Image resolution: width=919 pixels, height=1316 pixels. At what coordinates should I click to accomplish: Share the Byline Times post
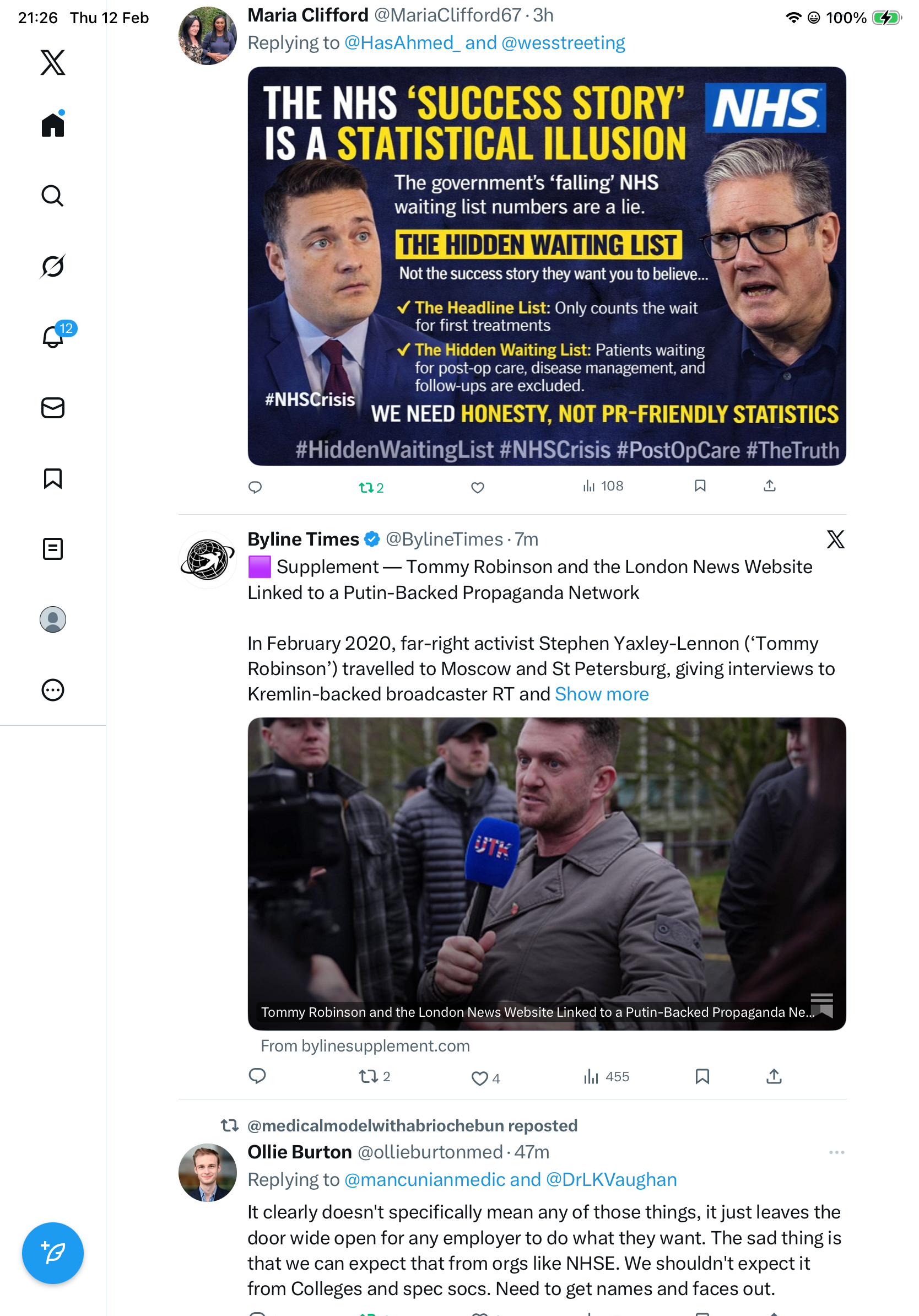click(774, 1077)
